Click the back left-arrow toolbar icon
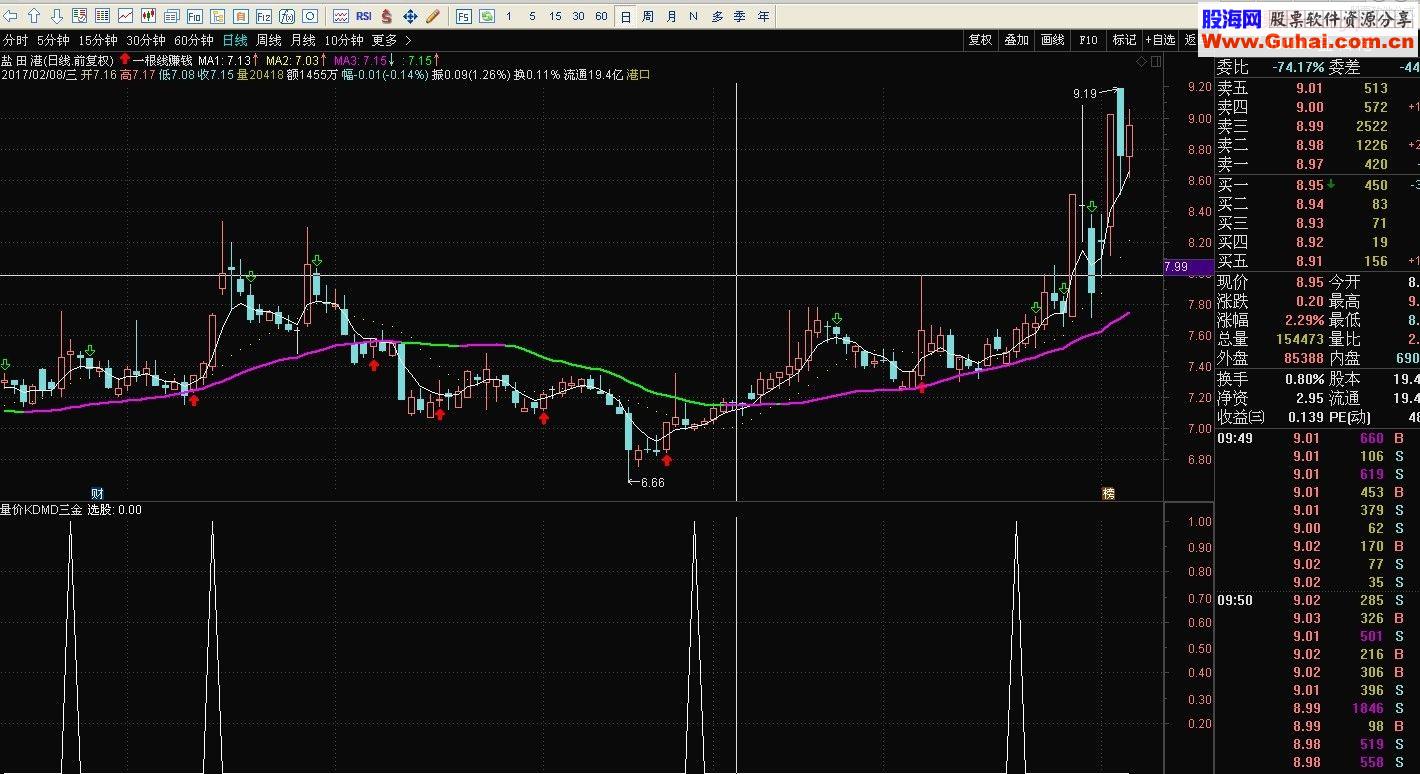 click(11, 16)
